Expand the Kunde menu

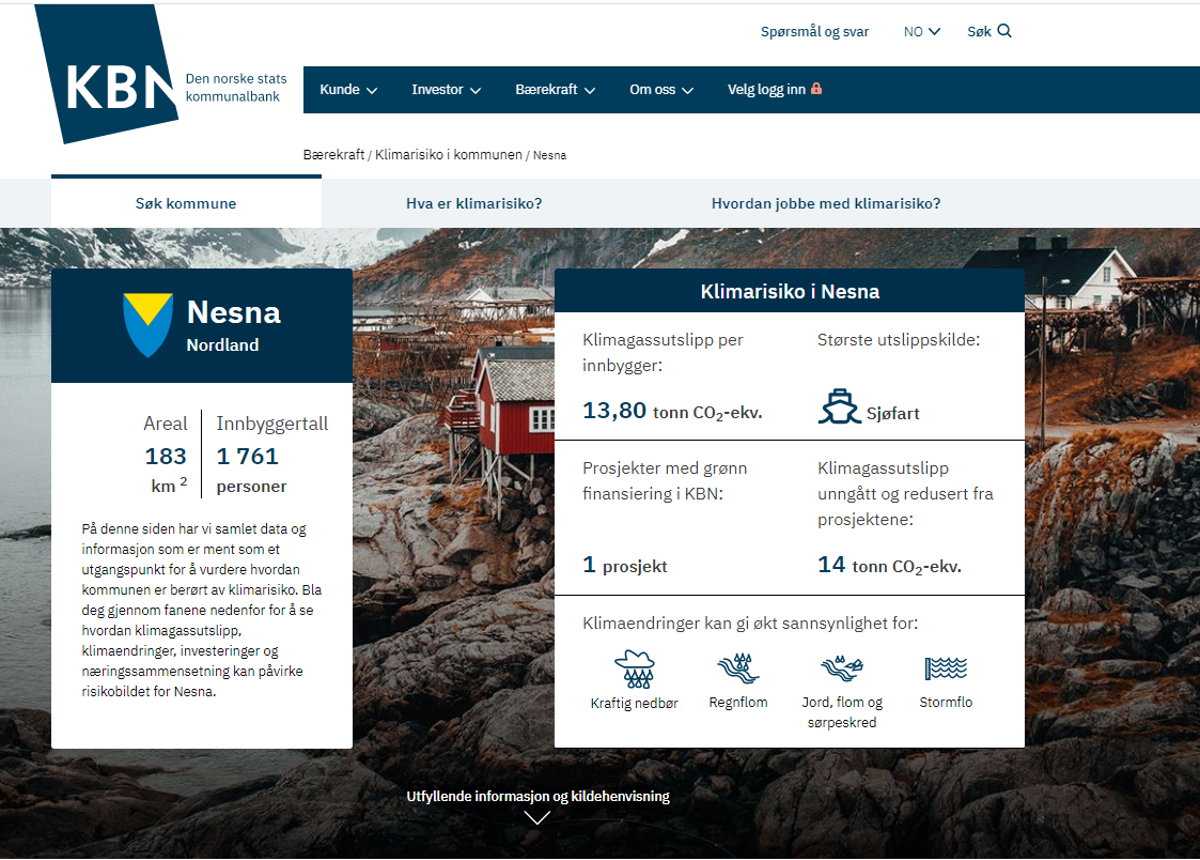click(x=348, y=90)
